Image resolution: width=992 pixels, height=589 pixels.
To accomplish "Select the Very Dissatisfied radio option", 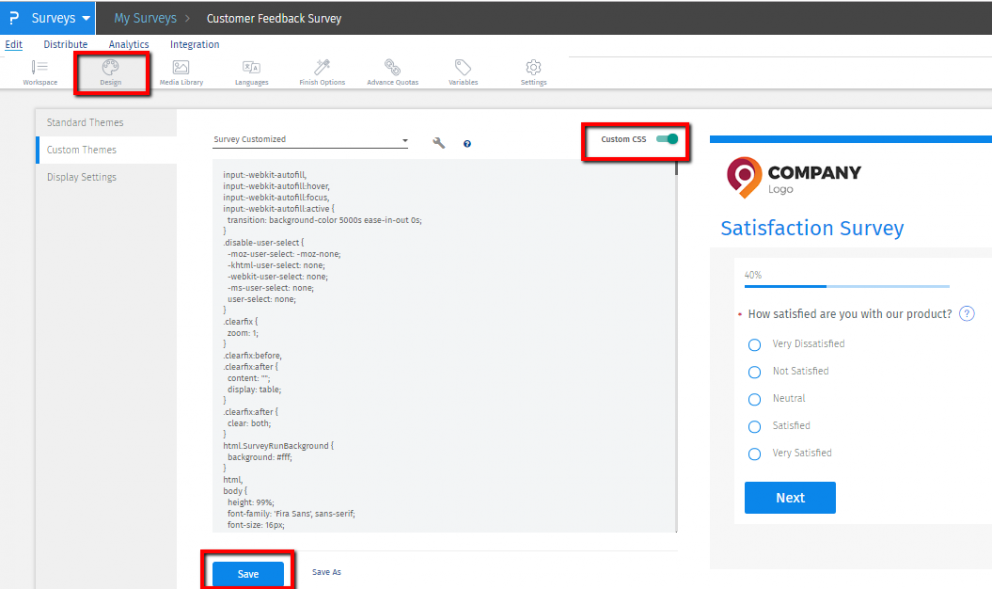I will (x=755, y=345).
